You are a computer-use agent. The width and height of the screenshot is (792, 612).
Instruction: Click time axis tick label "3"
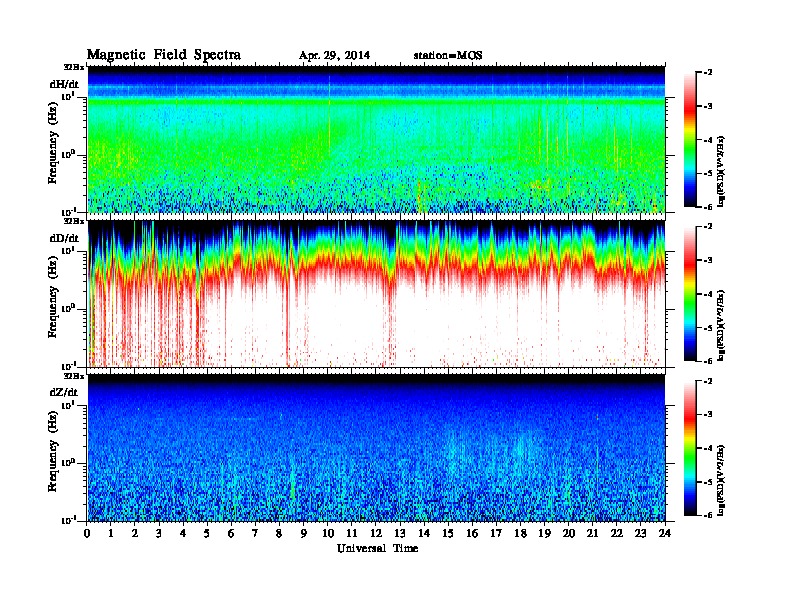click(x=159, y=533)
